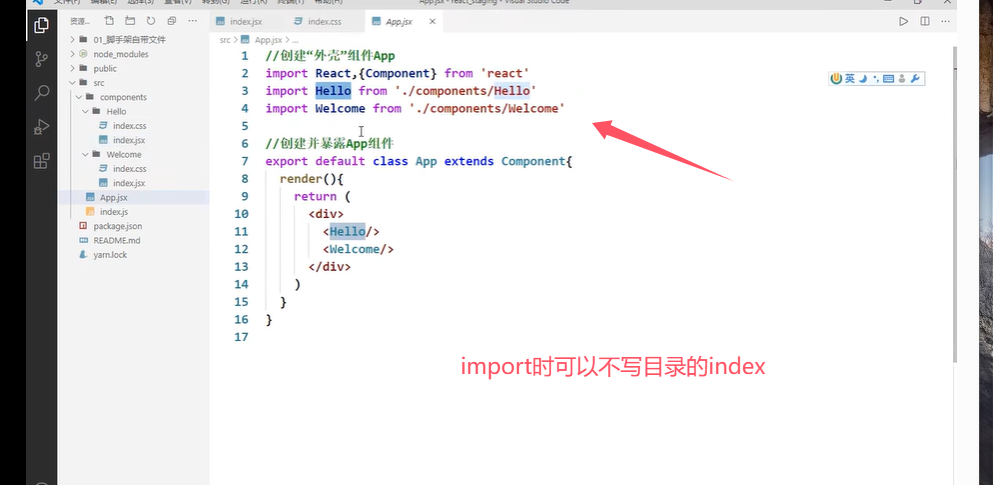Open the Source Control view
This screenshot has width=993, height=485.
pyautogui.click(x=41, y=60)
